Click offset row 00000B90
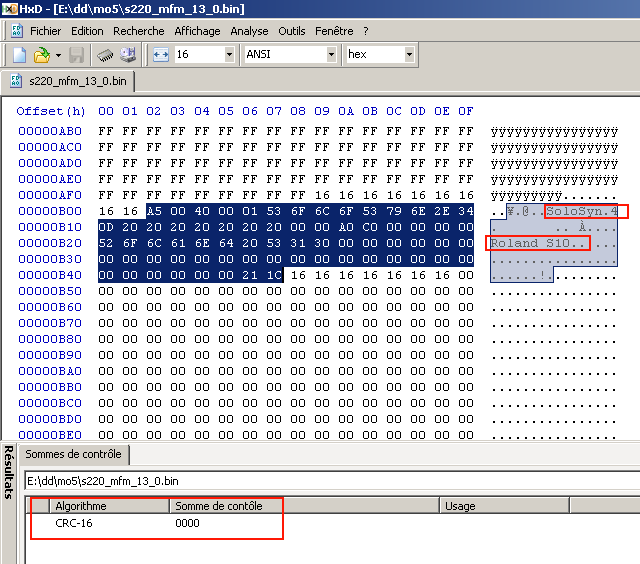Screen dimensions: 640x564 50,355
